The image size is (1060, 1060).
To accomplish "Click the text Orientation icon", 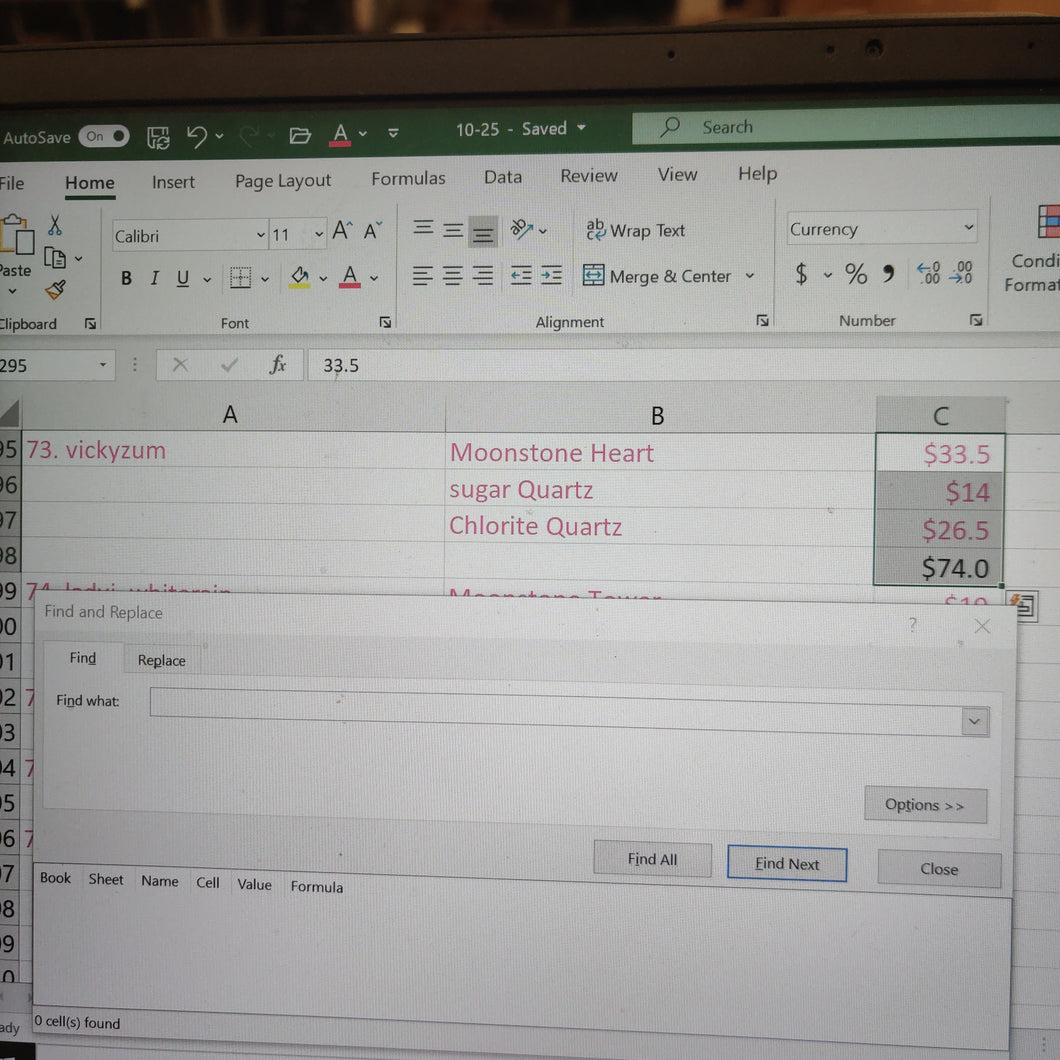I will 522,229.
